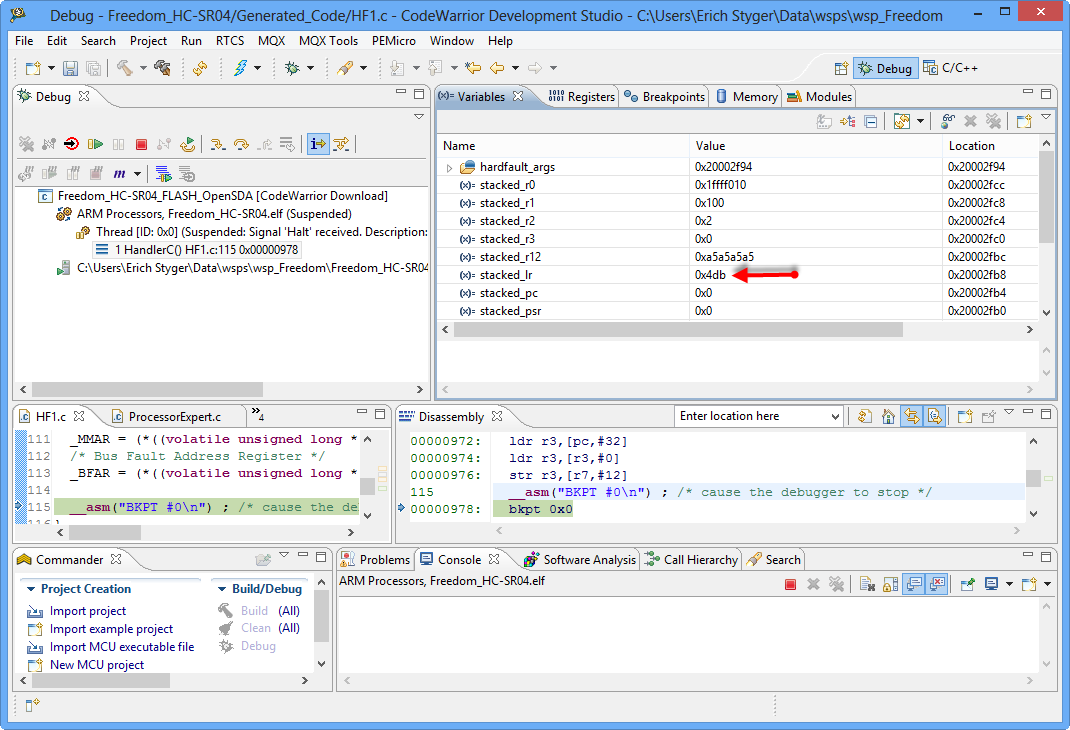The image size is (1070, 730).
Task: Collapse the Project Creation section in Commander
Action: point(31,589)
